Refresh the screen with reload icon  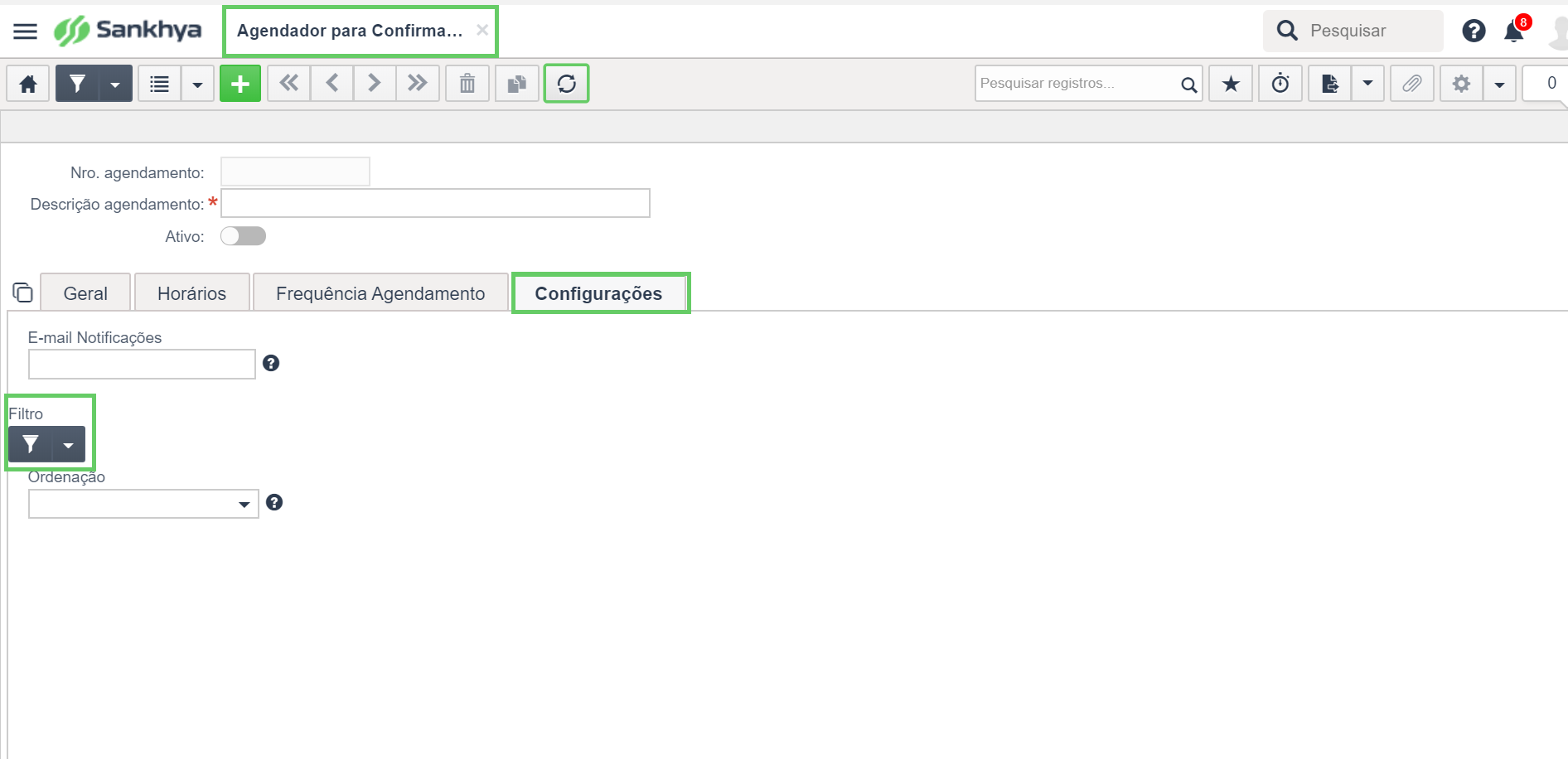[x=567, y=84]
